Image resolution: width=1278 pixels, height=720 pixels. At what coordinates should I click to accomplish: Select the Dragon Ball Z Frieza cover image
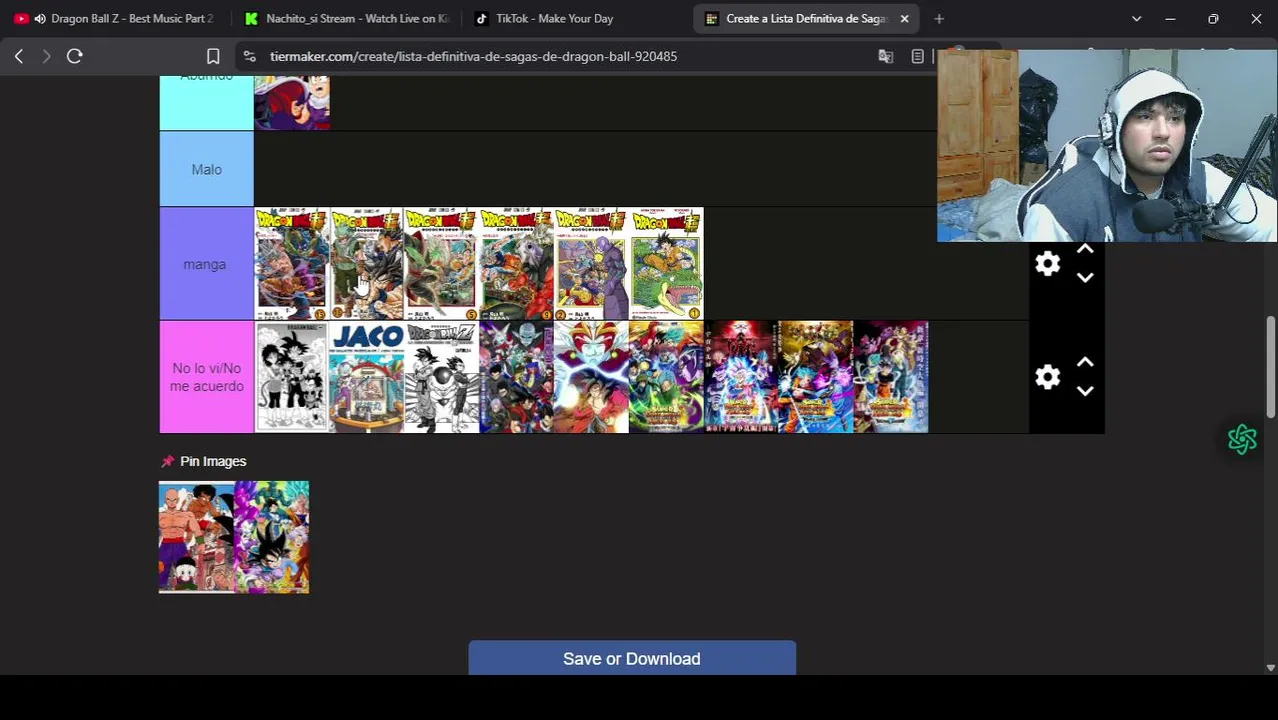coord(441,377)
